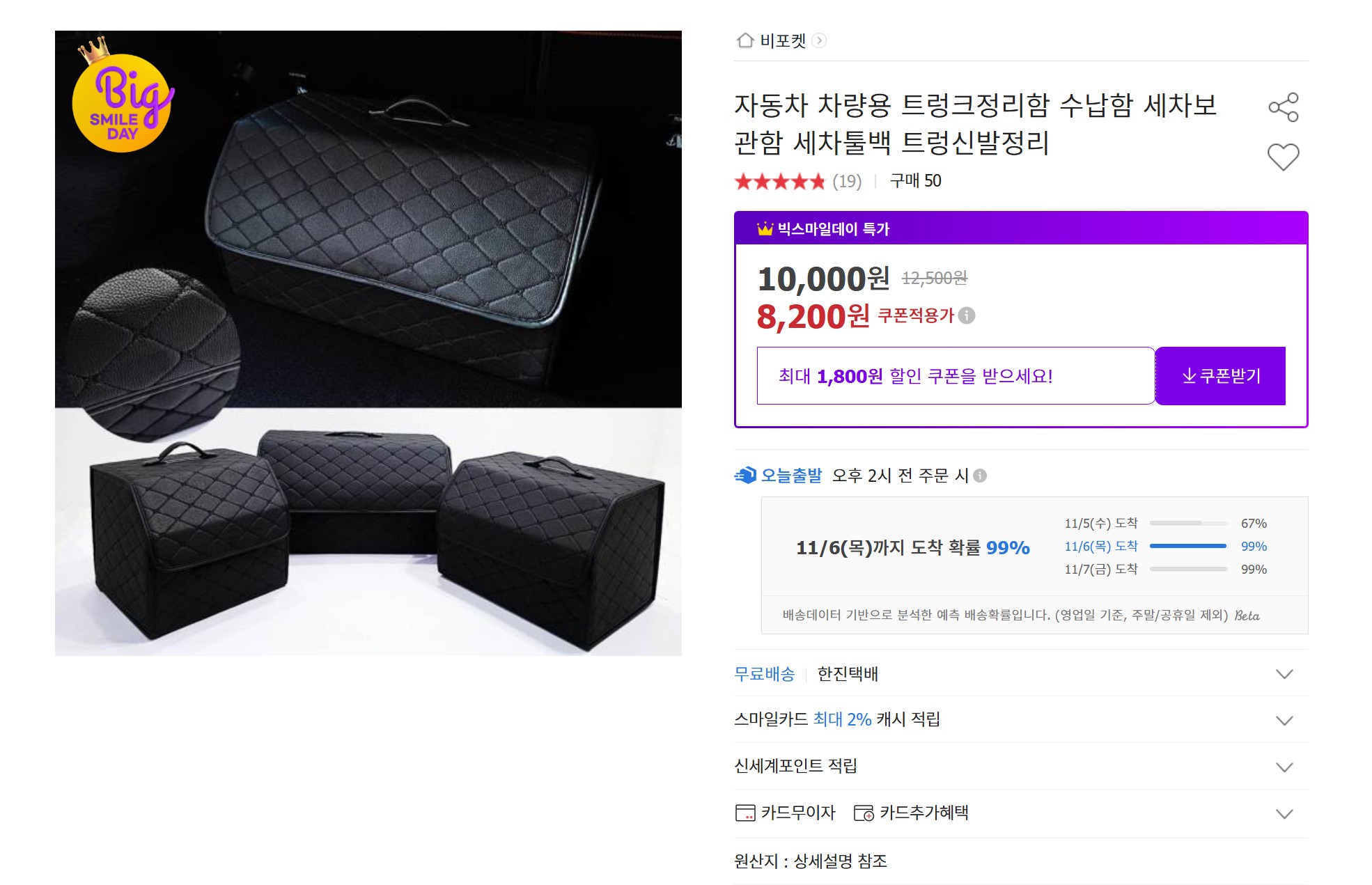Click the share icon
This screenshot has height=885, width=1372.
coord(1283,107)
